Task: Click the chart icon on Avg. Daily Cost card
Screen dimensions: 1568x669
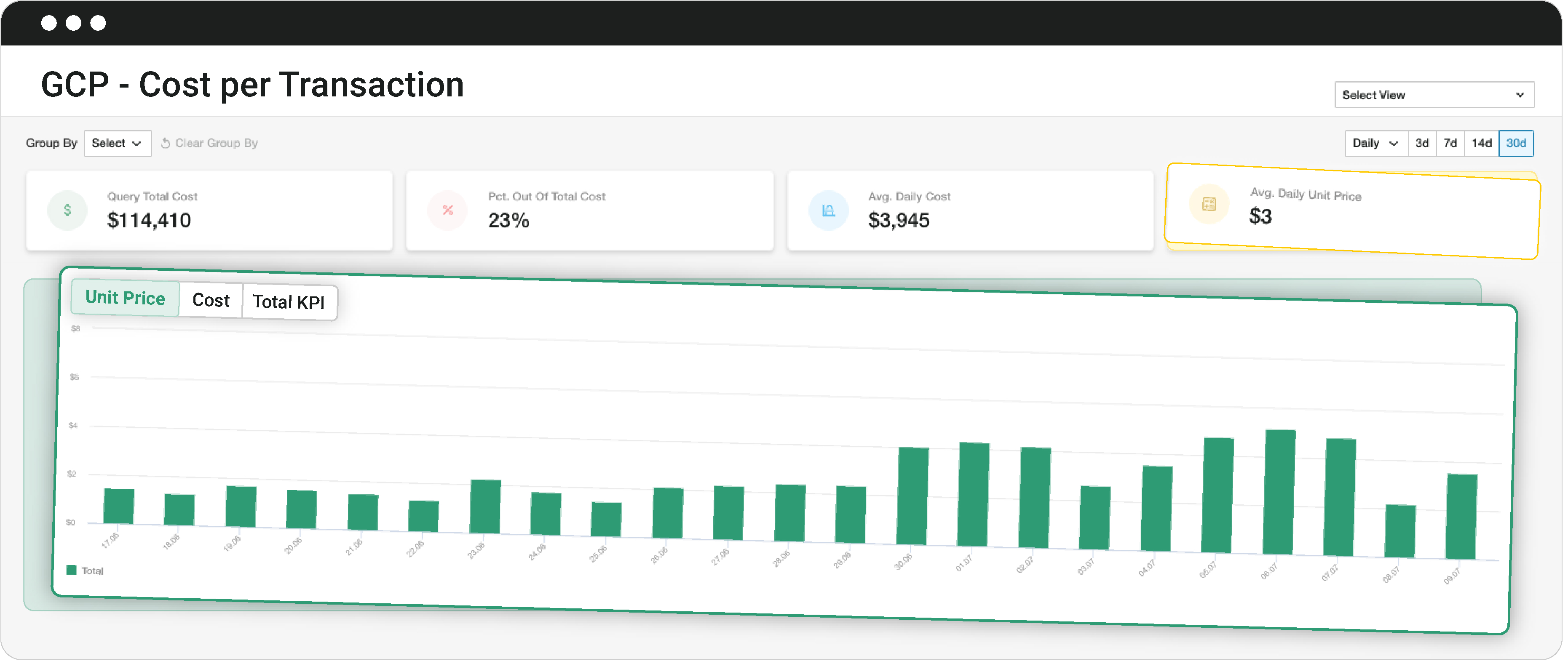Action: [828, 211]
